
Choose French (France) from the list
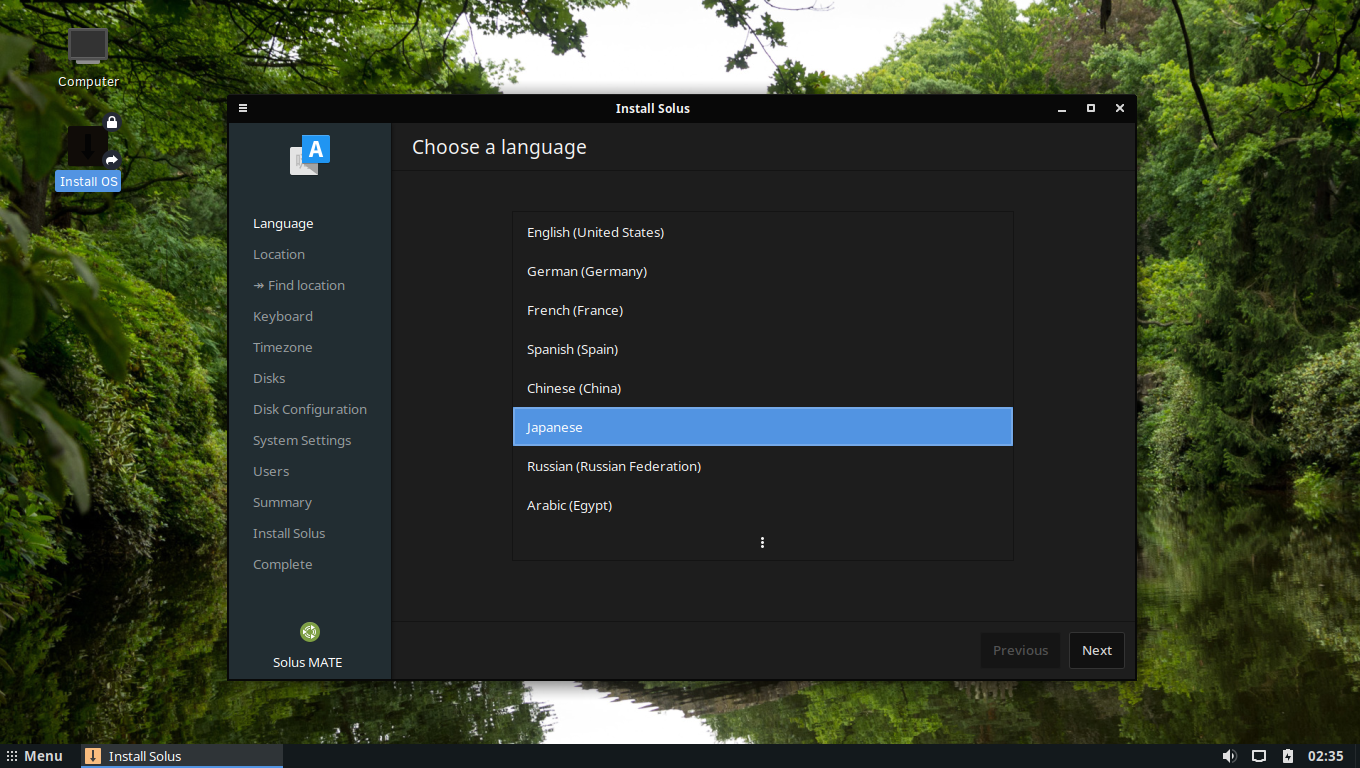(x=763, y=310)
